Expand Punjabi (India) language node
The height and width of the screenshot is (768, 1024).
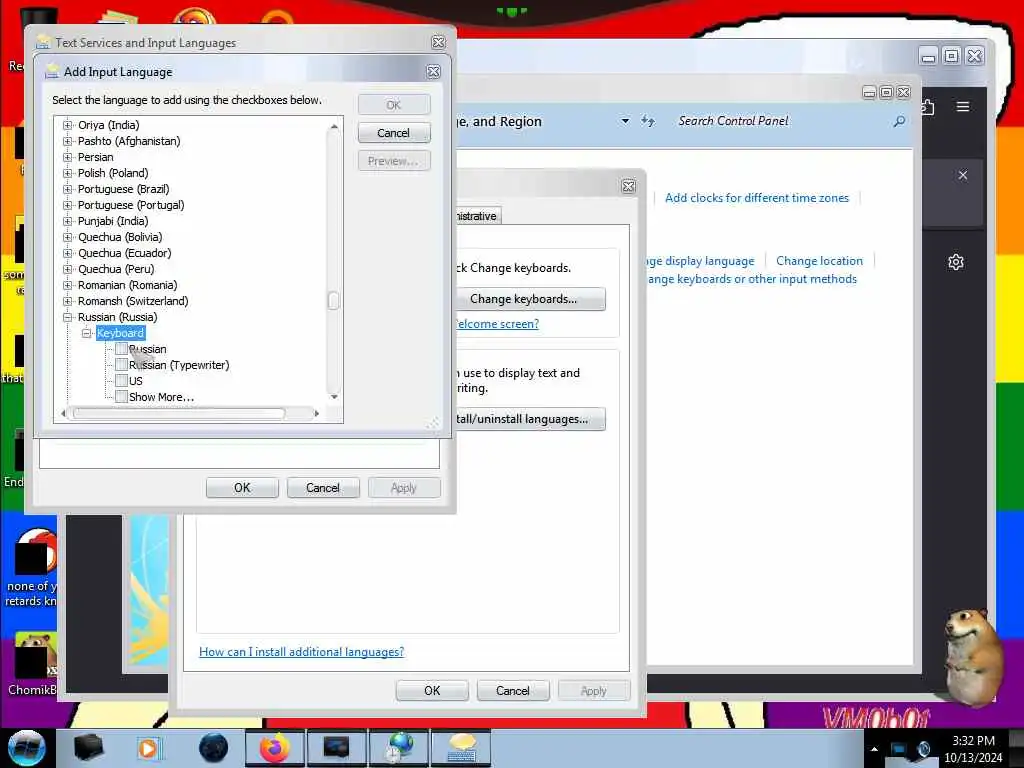pyautogui.click(x=67, y=221)
